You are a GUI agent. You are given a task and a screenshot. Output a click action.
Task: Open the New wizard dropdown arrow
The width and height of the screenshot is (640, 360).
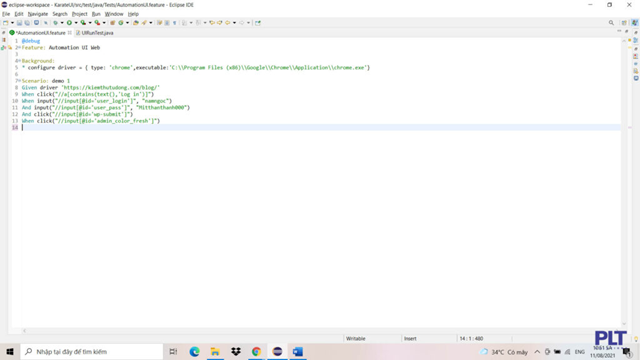[12, 23]
